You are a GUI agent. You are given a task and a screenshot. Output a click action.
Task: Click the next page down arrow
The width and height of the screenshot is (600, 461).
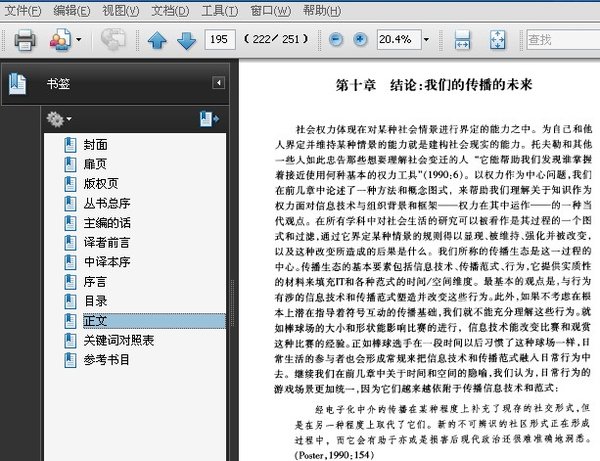pos(186,41)
